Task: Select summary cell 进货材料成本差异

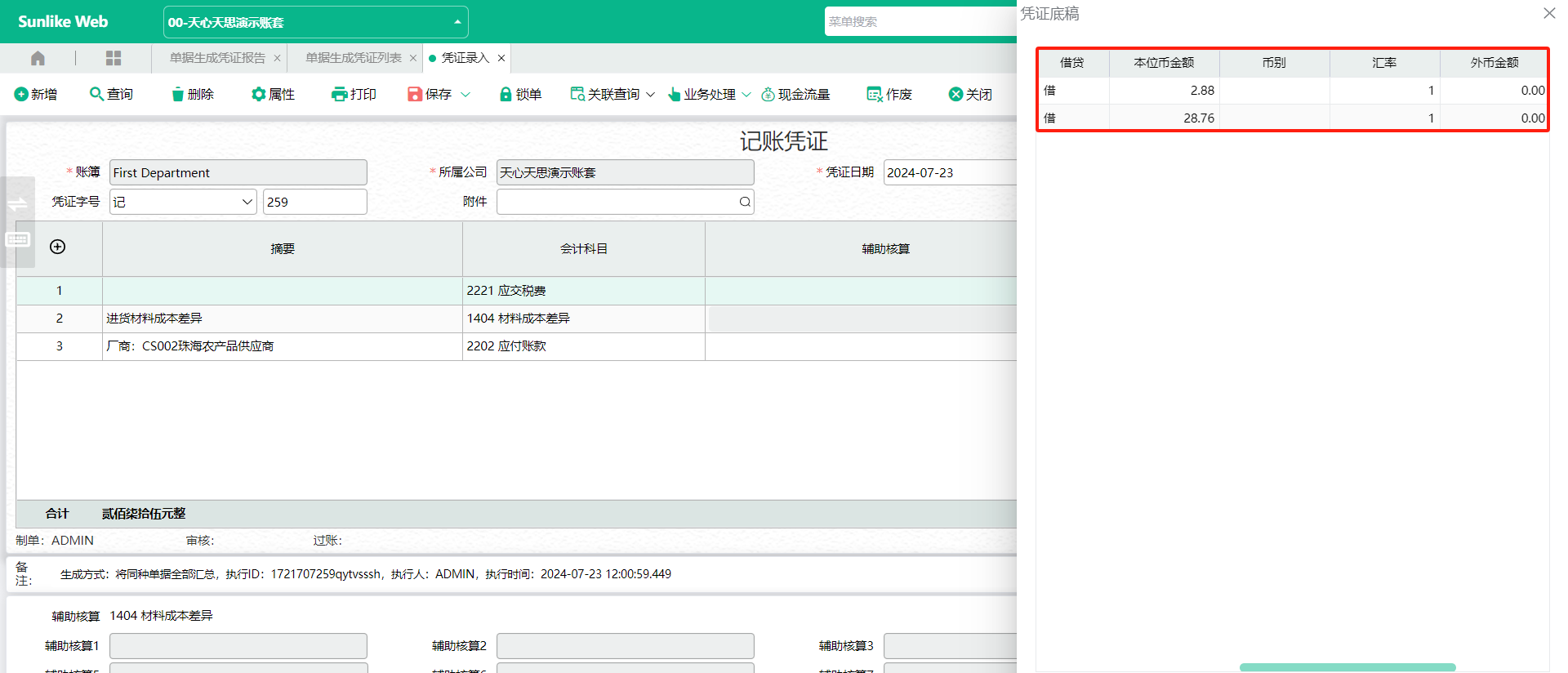Action: coord(283,319)
